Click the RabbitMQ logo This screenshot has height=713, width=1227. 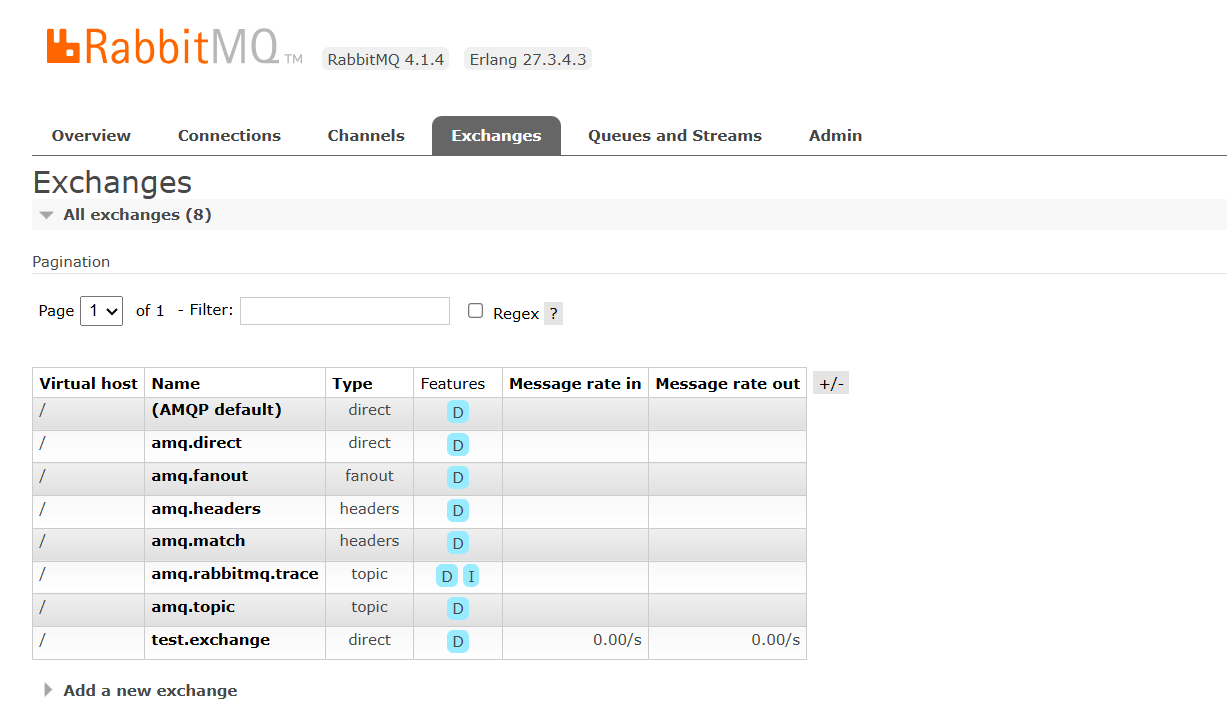[174, 47]
